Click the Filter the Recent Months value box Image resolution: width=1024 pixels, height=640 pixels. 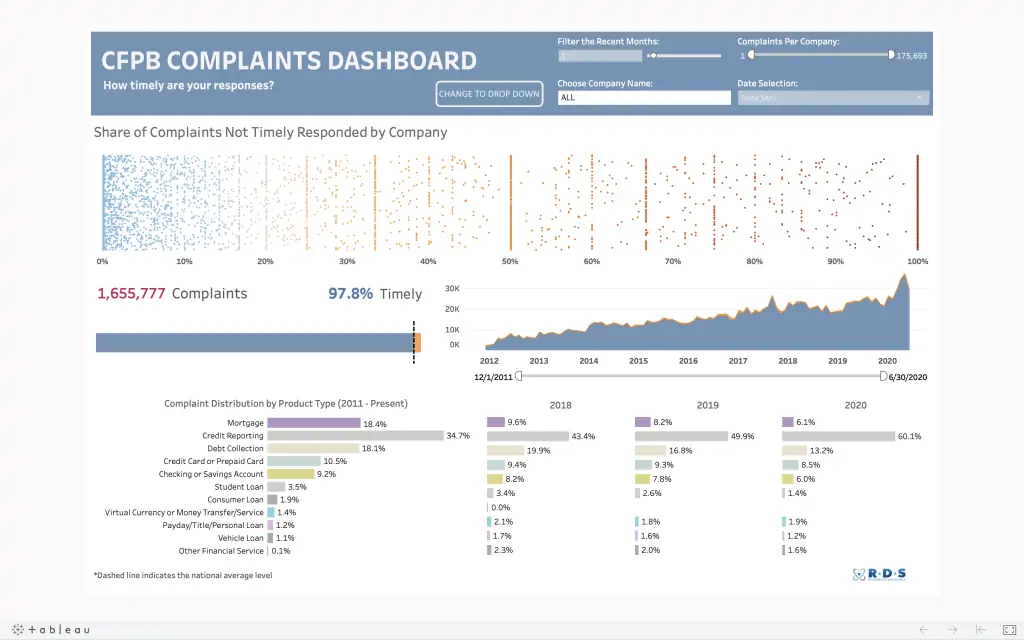[x=600, y=56]
